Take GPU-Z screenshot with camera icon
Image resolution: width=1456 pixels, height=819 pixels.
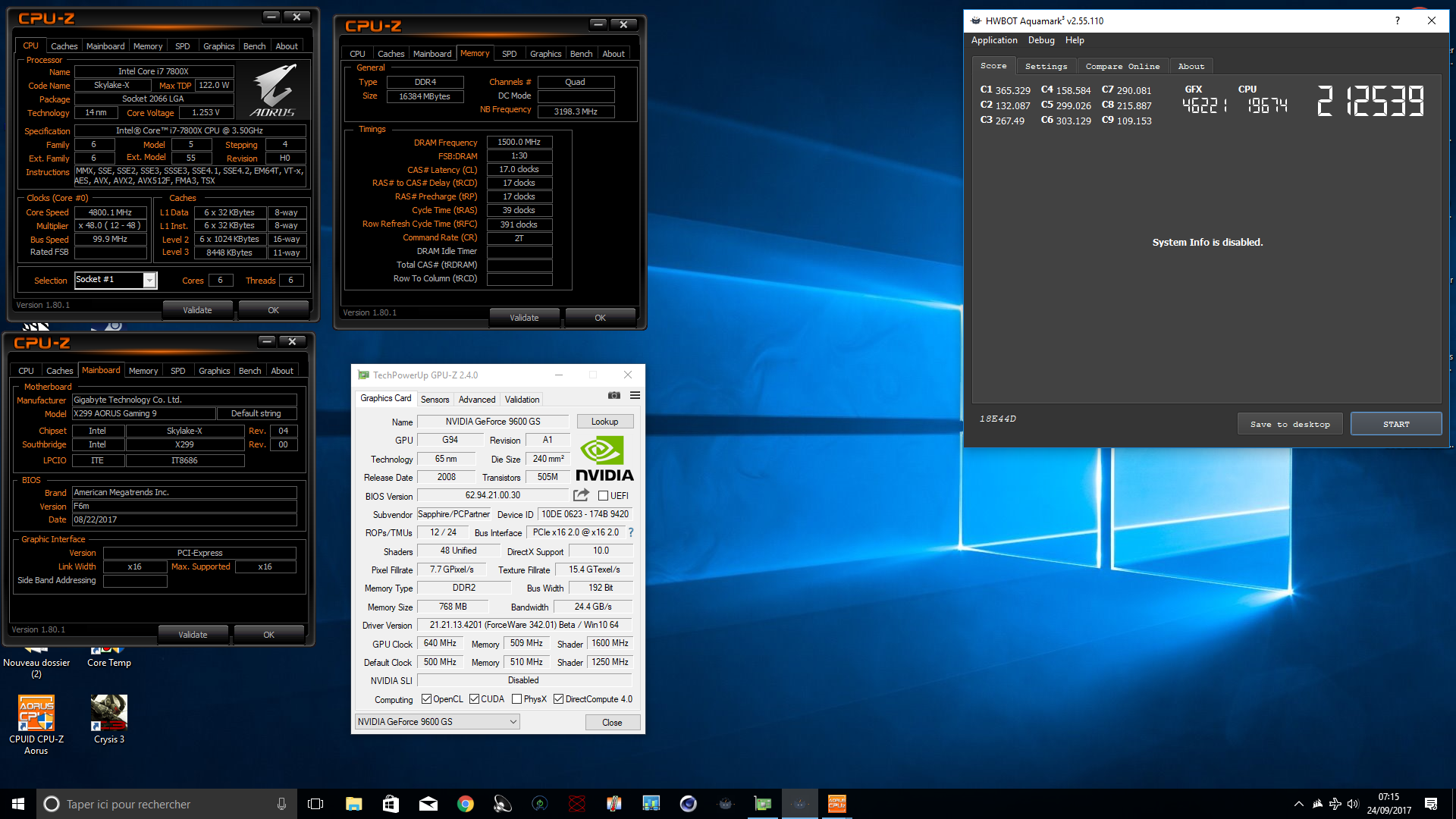(614, 395)
